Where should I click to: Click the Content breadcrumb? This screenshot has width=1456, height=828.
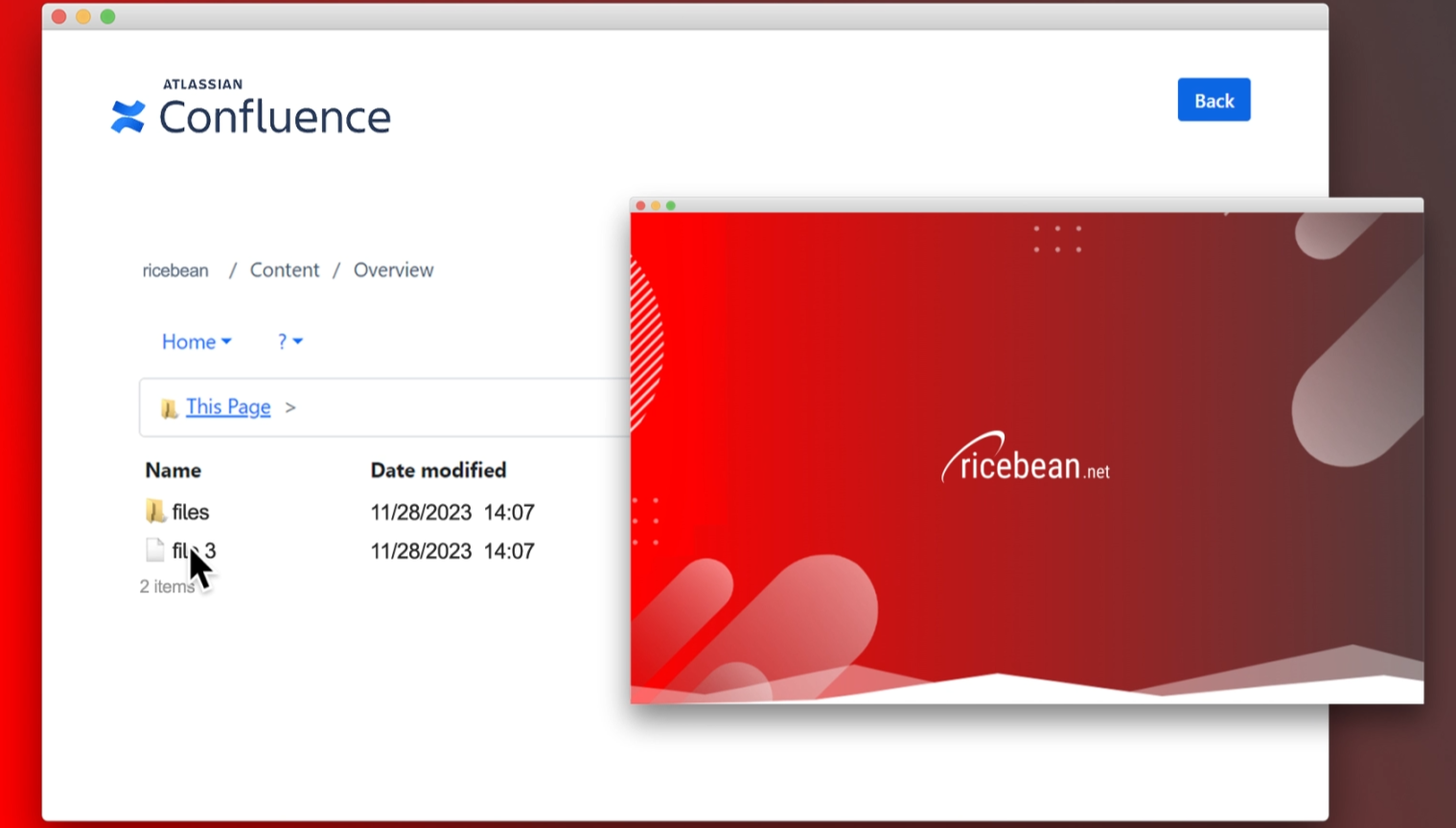284,269
